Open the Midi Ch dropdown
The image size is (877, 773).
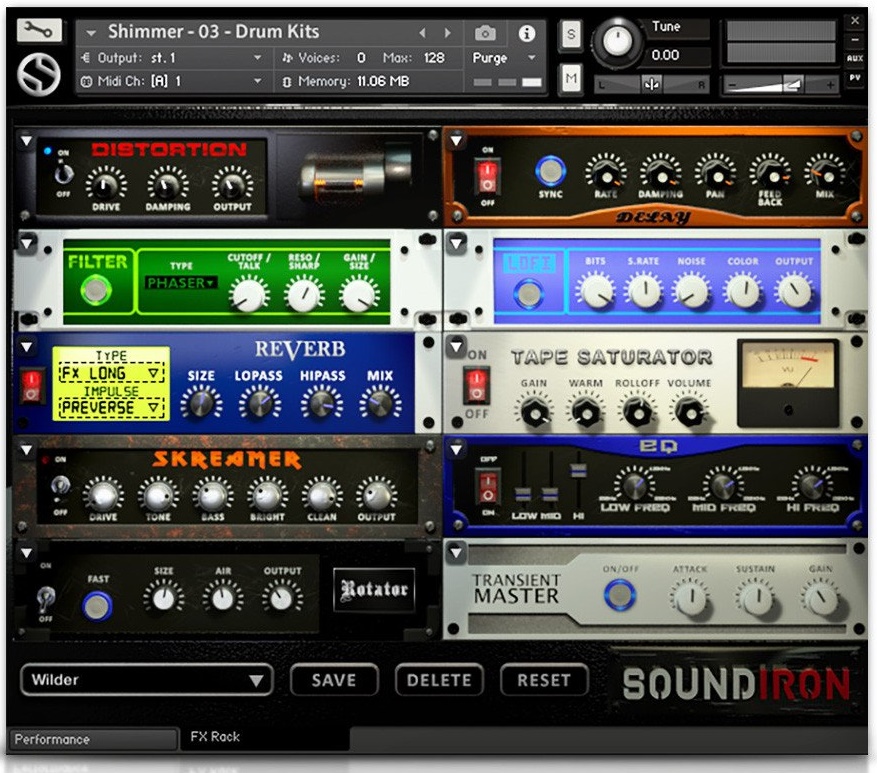coord(172,81)
